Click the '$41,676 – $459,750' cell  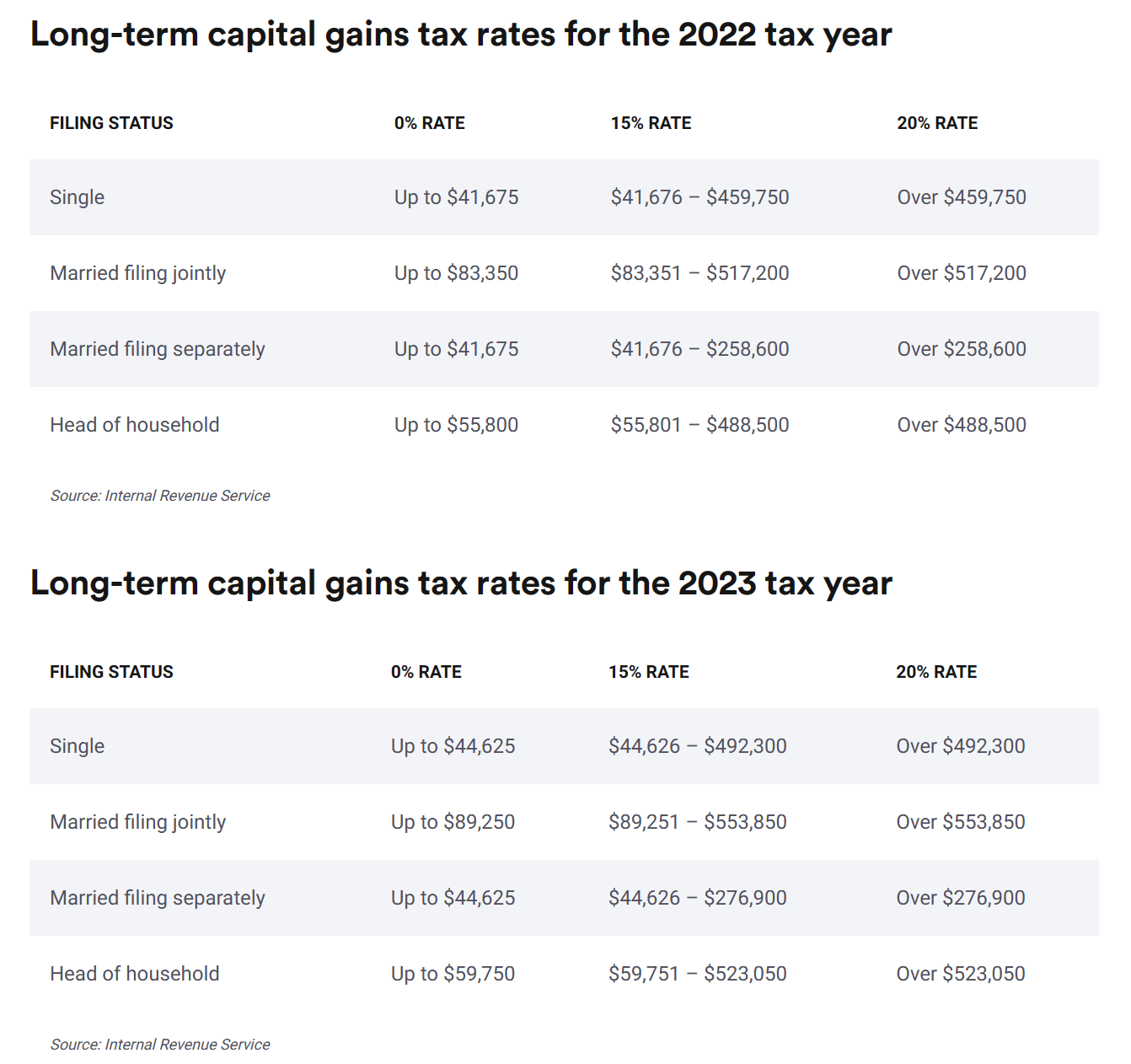[x=700, y=197]
